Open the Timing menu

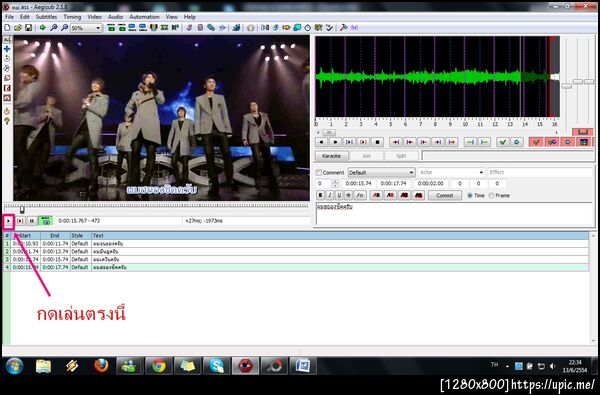pyautogui.click(x=72, y=17)
